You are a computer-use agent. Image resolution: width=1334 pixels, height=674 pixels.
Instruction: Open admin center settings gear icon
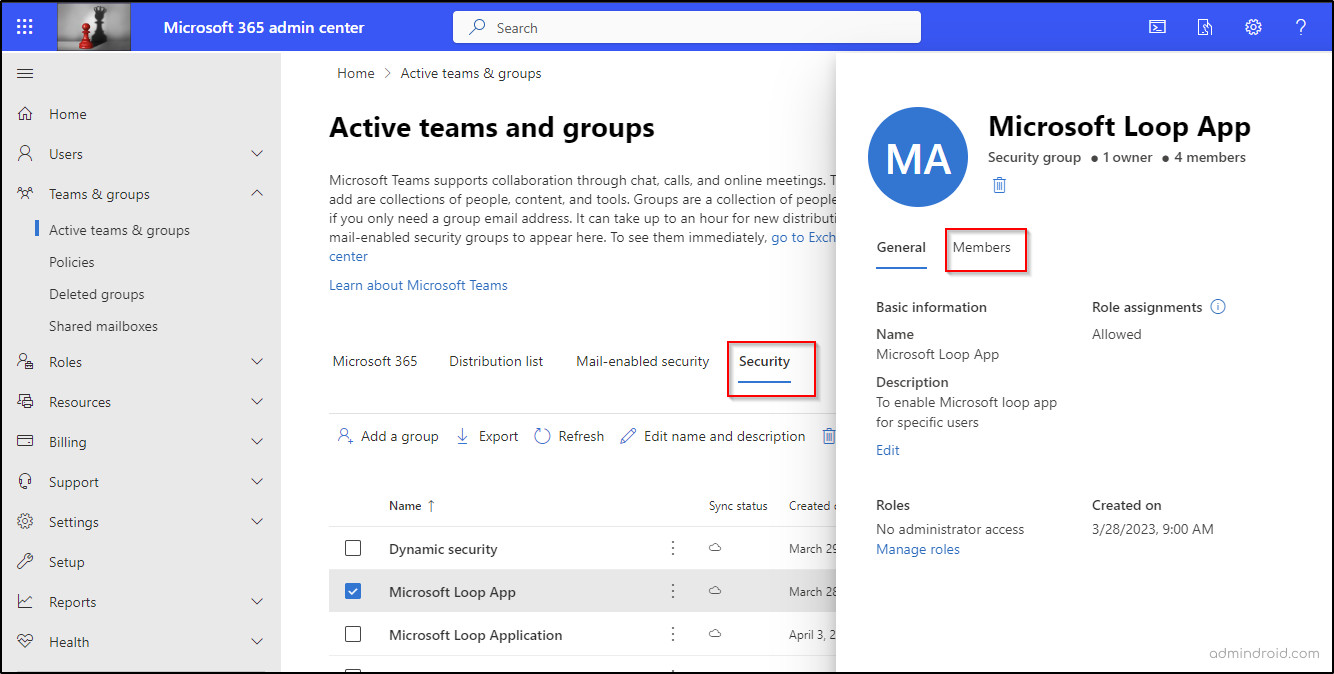(1253, 27)
